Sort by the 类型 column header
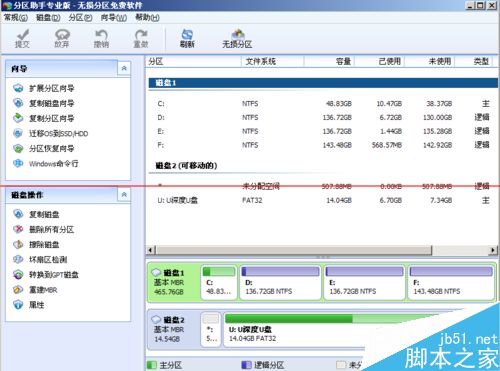 point(473,61)
